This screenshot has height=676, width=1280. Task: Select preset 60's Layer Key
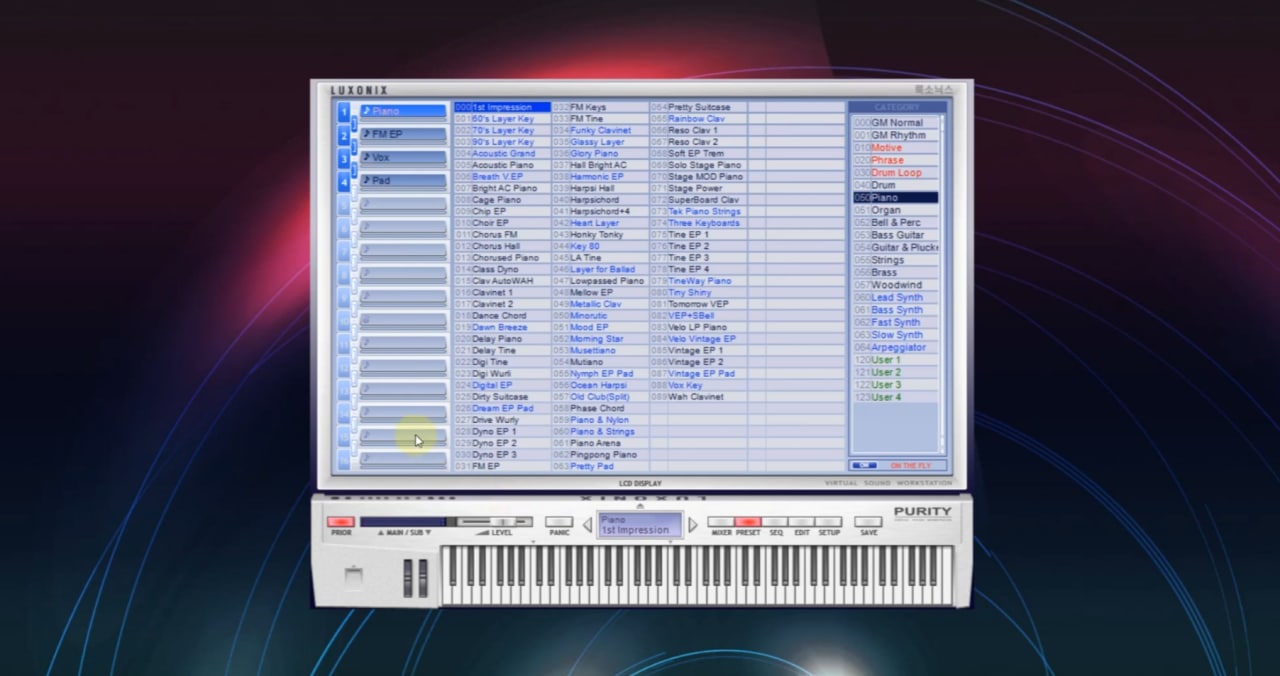click(x=502, y=119)
